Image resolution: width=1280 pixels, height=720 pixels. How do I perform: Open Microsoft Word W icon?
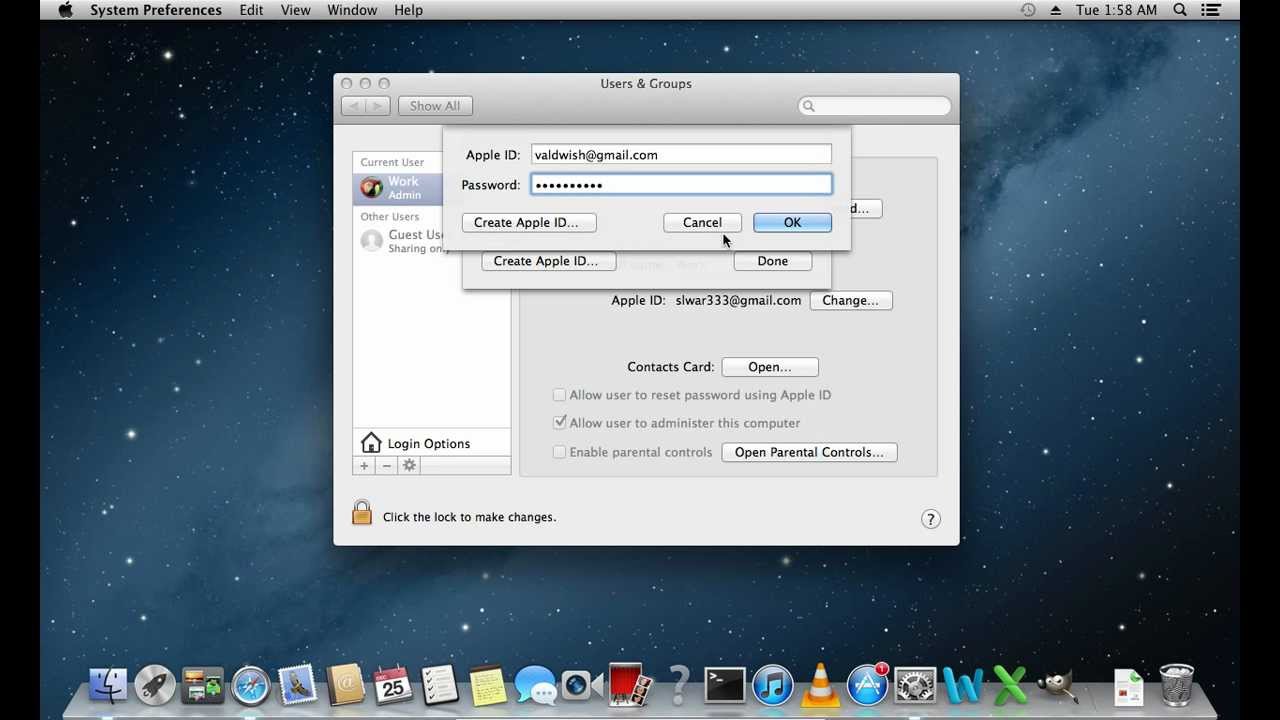coord(963,686)
